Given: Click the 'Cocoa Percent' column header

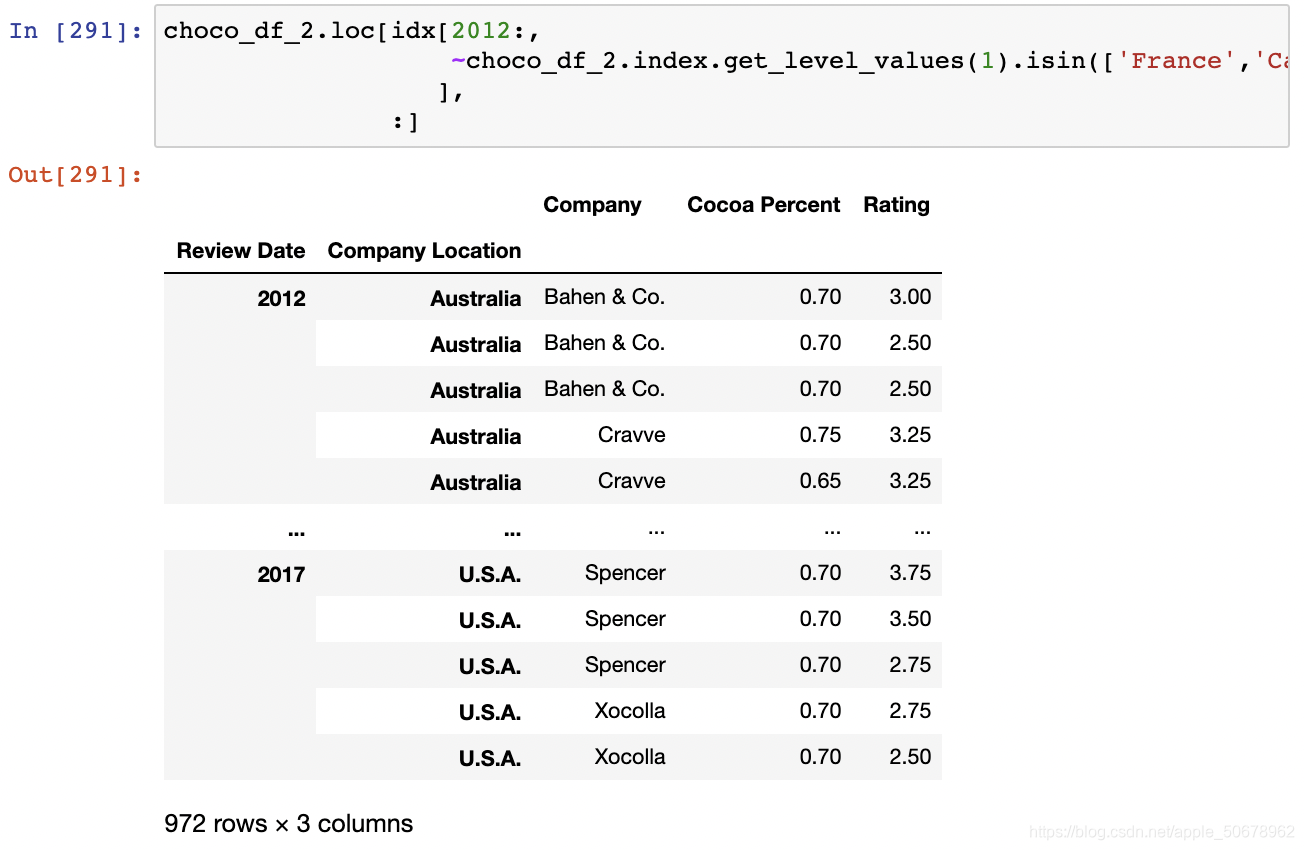Looking at the screenshot, I should point(764,205).
